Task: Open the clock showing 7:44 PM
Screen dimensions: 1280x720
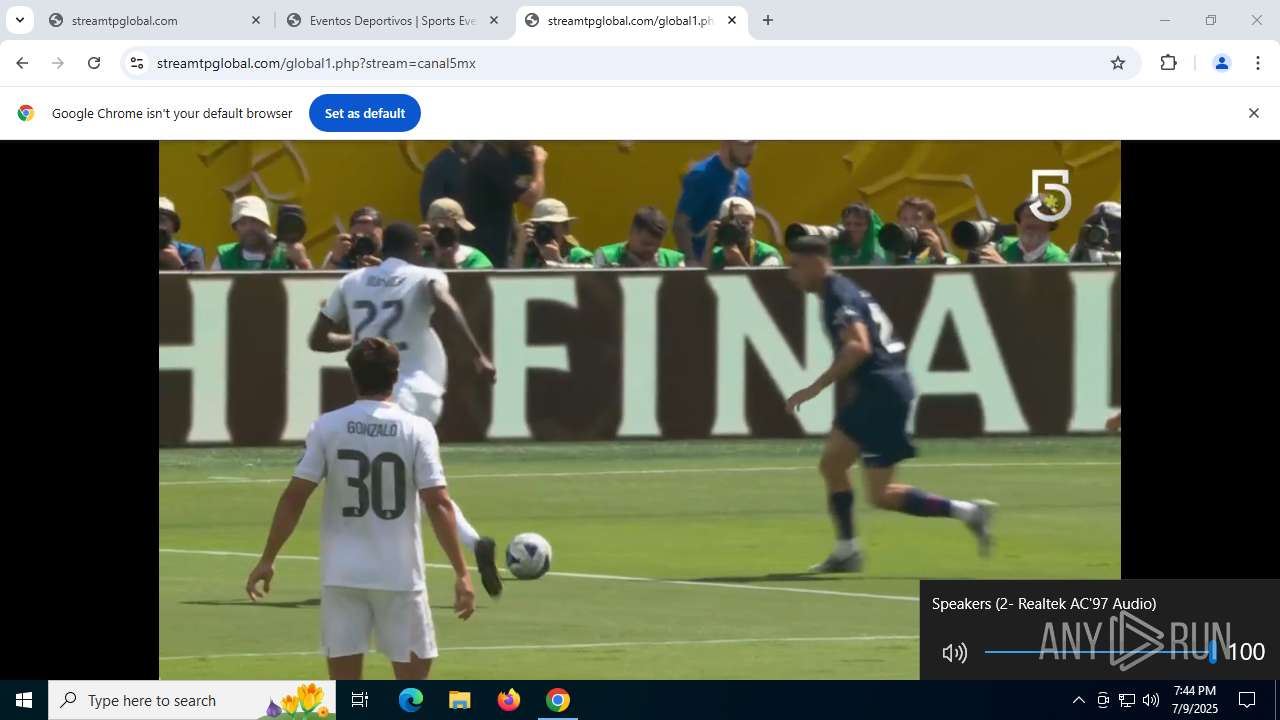Action: click(1195, 700)
